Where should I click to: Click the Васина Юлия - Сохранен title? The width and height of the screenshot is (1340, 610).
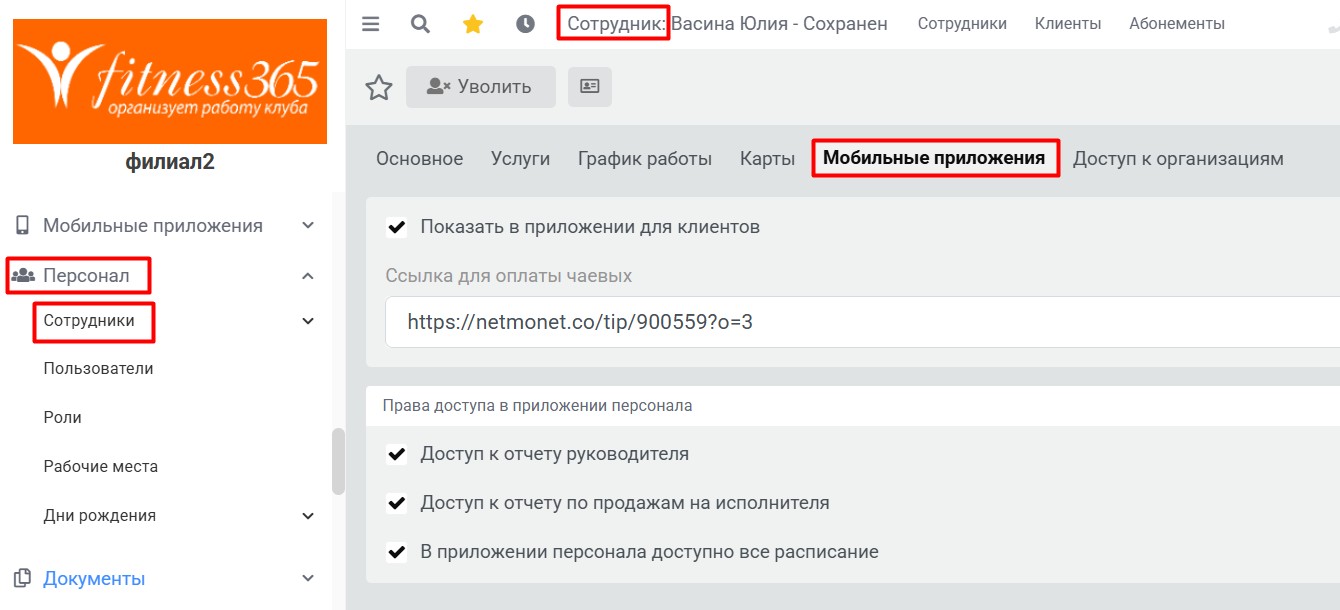point(779,24)
